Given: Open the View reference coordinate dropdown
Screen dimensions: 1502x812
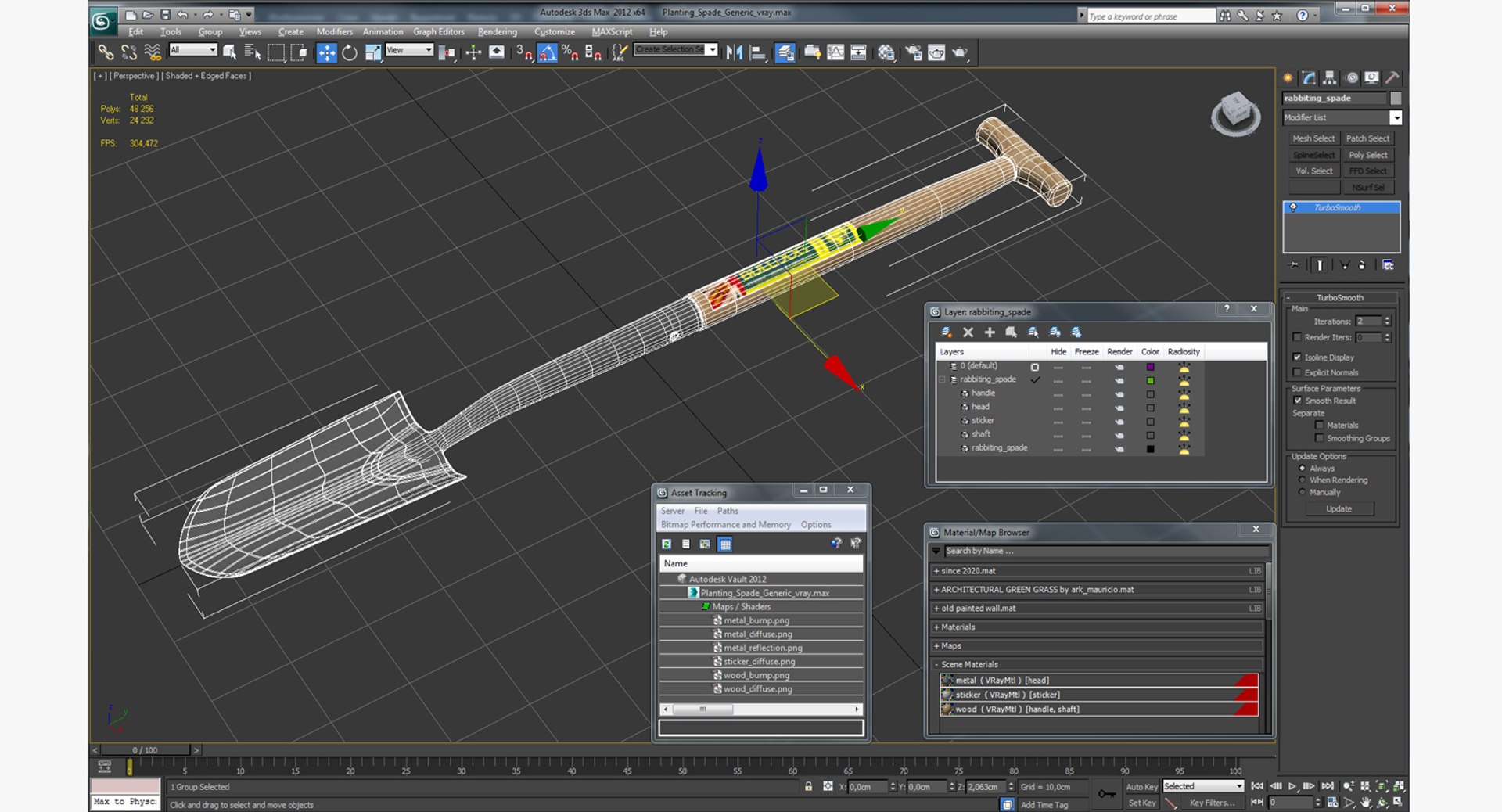Looking at the screenshot, I should tap(409, 49).
